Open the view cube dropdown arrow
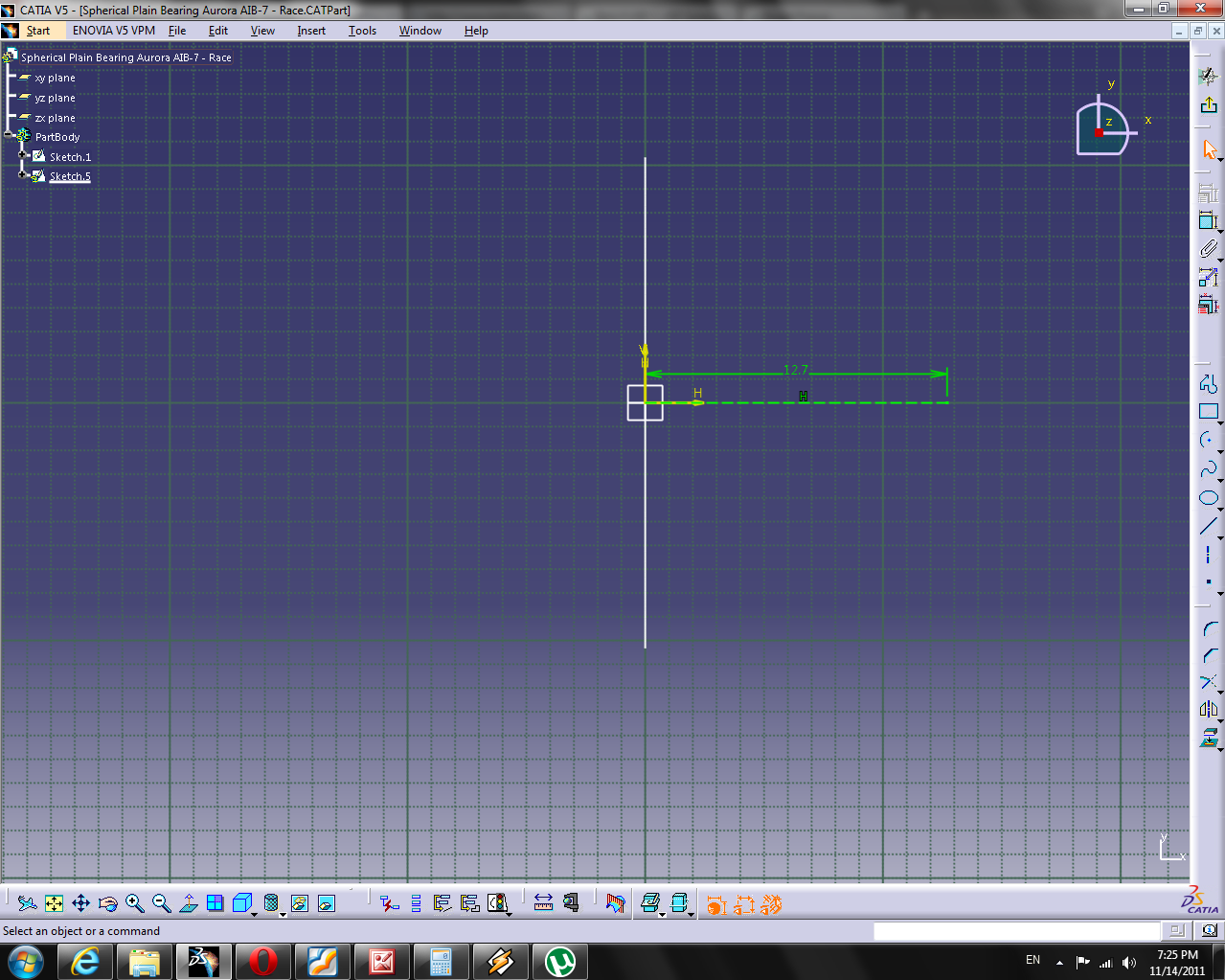The width and height of the screenshot is (1225, 980). pos(254,914)
